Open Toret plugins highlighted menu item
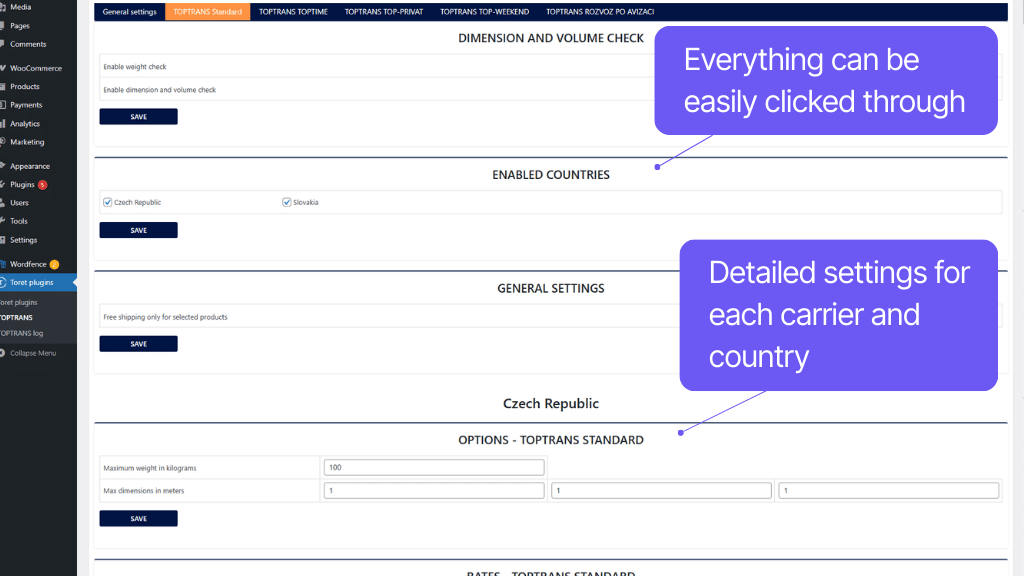Viewport: 1024px width, 576px height. (x=38, y=283)
